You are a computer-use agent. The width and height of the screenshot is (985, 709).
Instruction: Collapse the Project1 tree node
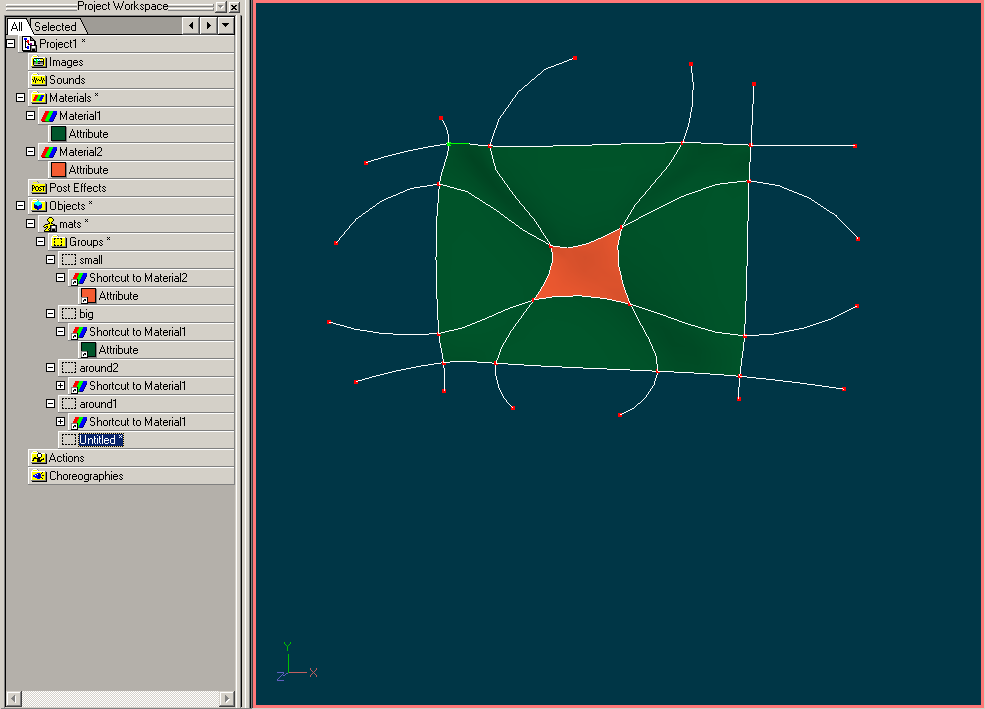11,44
